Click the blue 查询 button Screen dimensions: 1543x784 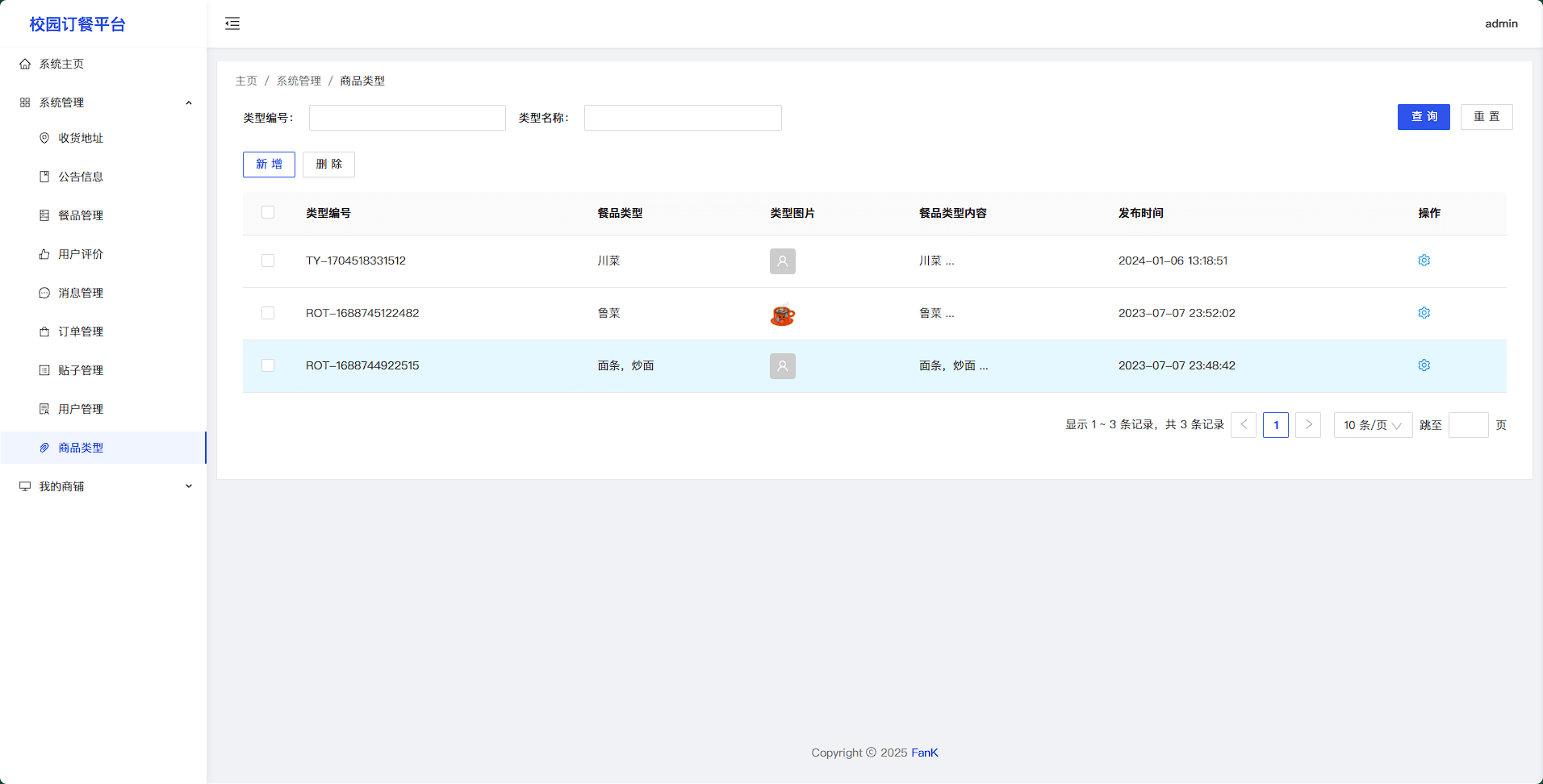[x=1424, y=117]
